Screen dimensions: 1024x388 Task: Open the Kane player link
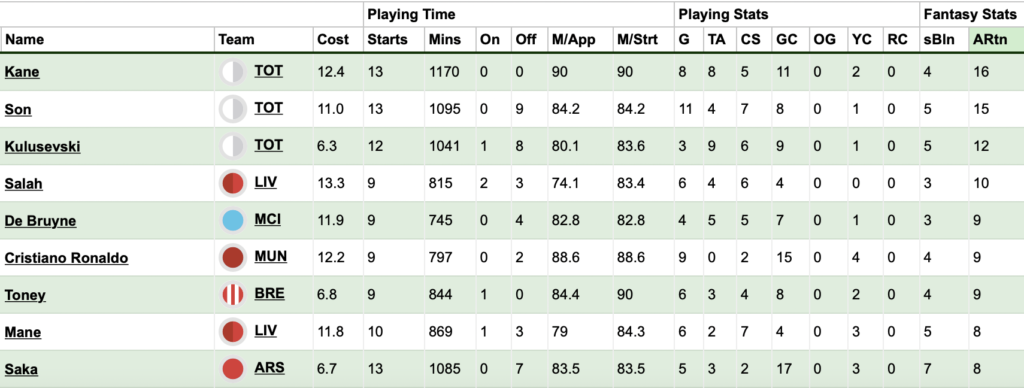click(x=22, y=72)
